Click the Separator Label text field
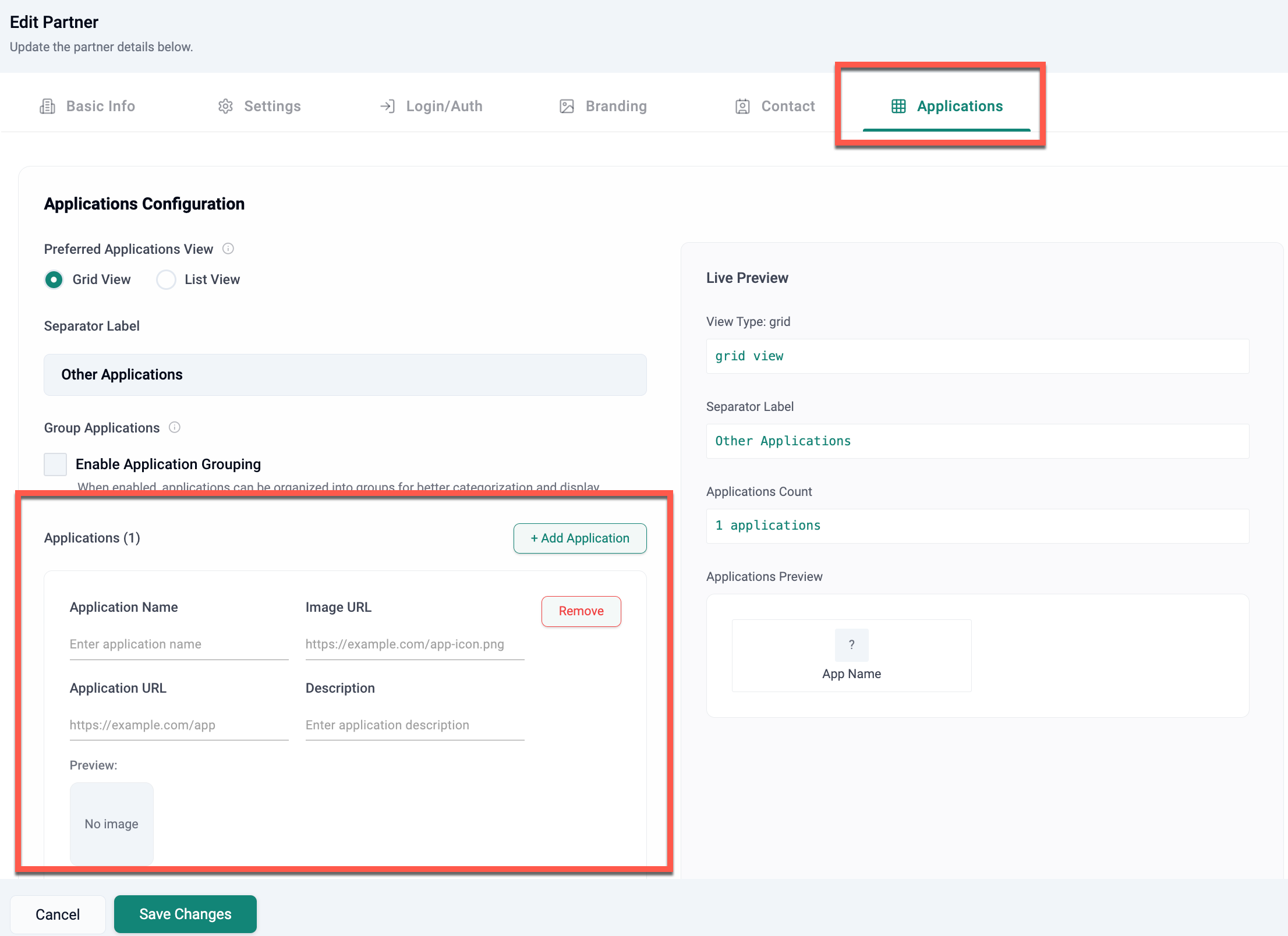The width and height of the screenshot is (1288, 936). tap(345, 375)
